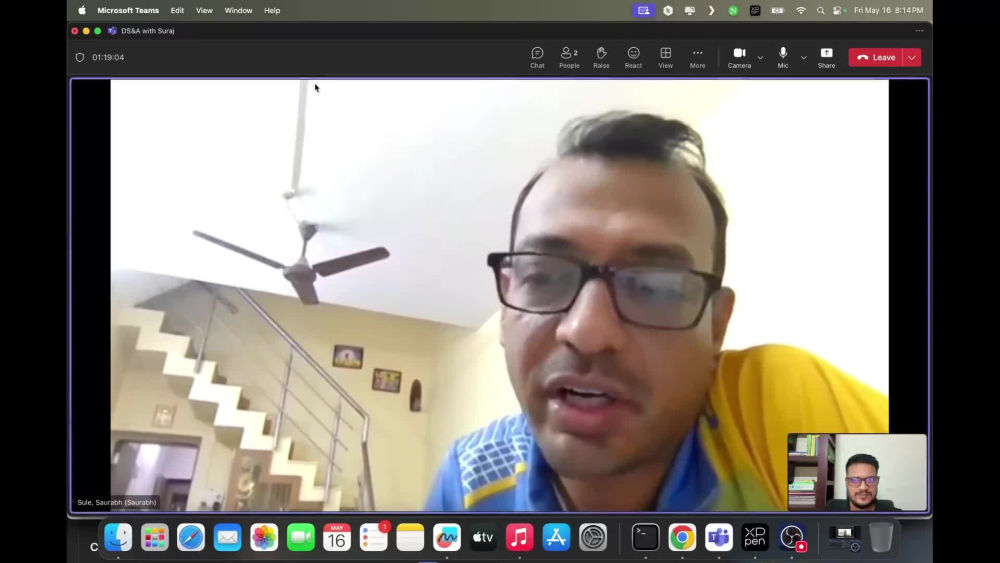Open OBS Studio from the Dock
The image size is (1000, 563).
pyautogui.click(x=792, y=537)
